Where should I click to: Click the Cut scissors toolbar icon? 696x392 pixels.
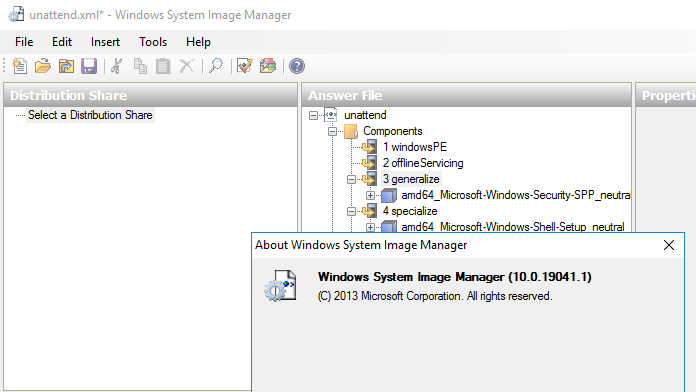(x=117, y=66)
